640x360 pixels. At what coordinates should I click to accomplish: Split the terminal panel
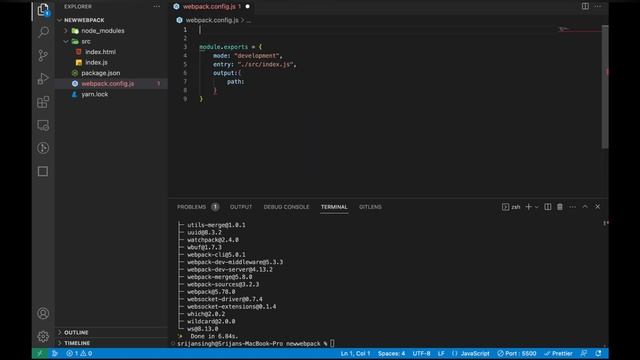click(548, 207)
